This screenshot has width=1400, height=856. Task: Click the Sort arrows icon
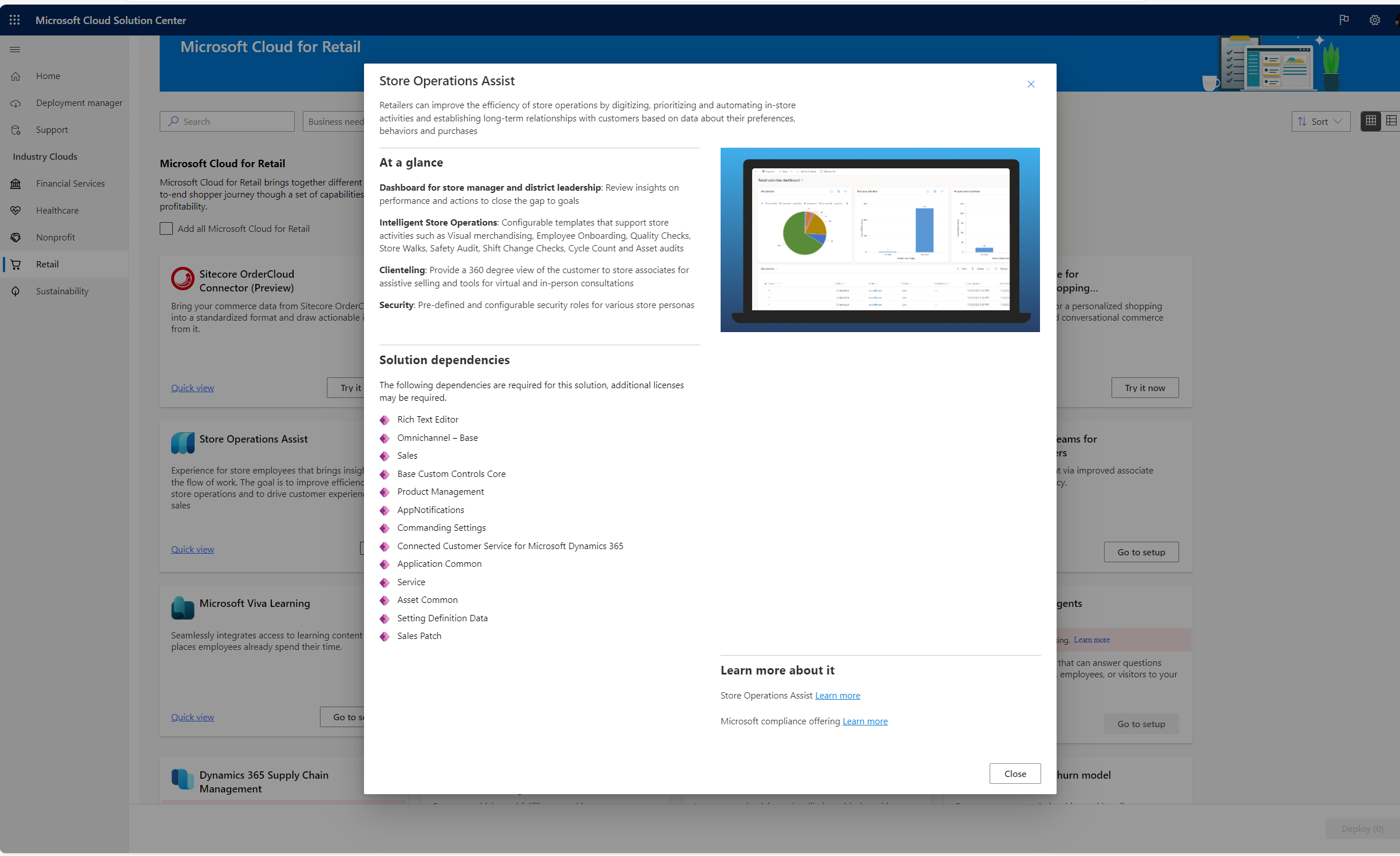pyautogui.click(x=1303, y=121)
